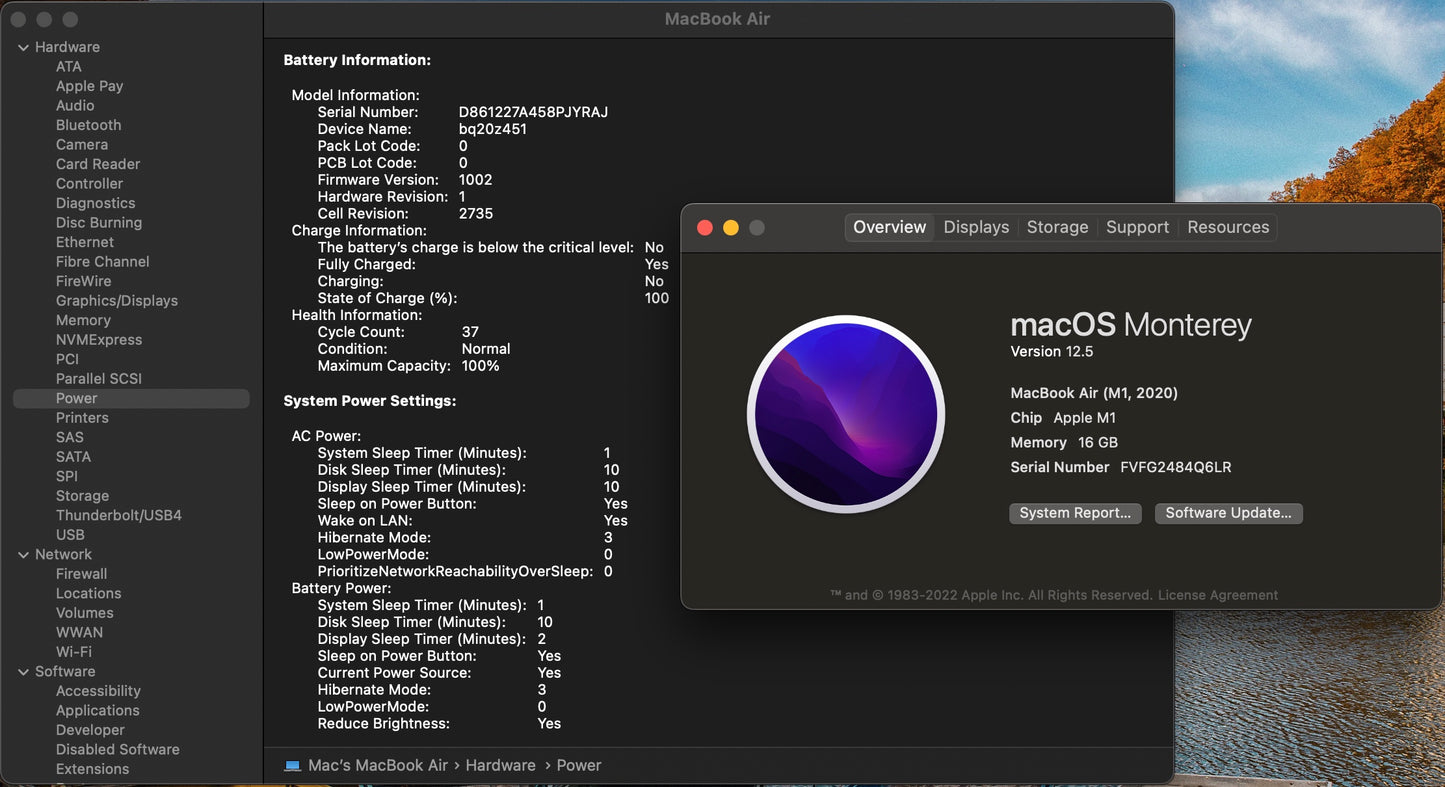Click Hardware in the bottom path bar
This screenshot has height=787, width=1445.
click(500, 765)
